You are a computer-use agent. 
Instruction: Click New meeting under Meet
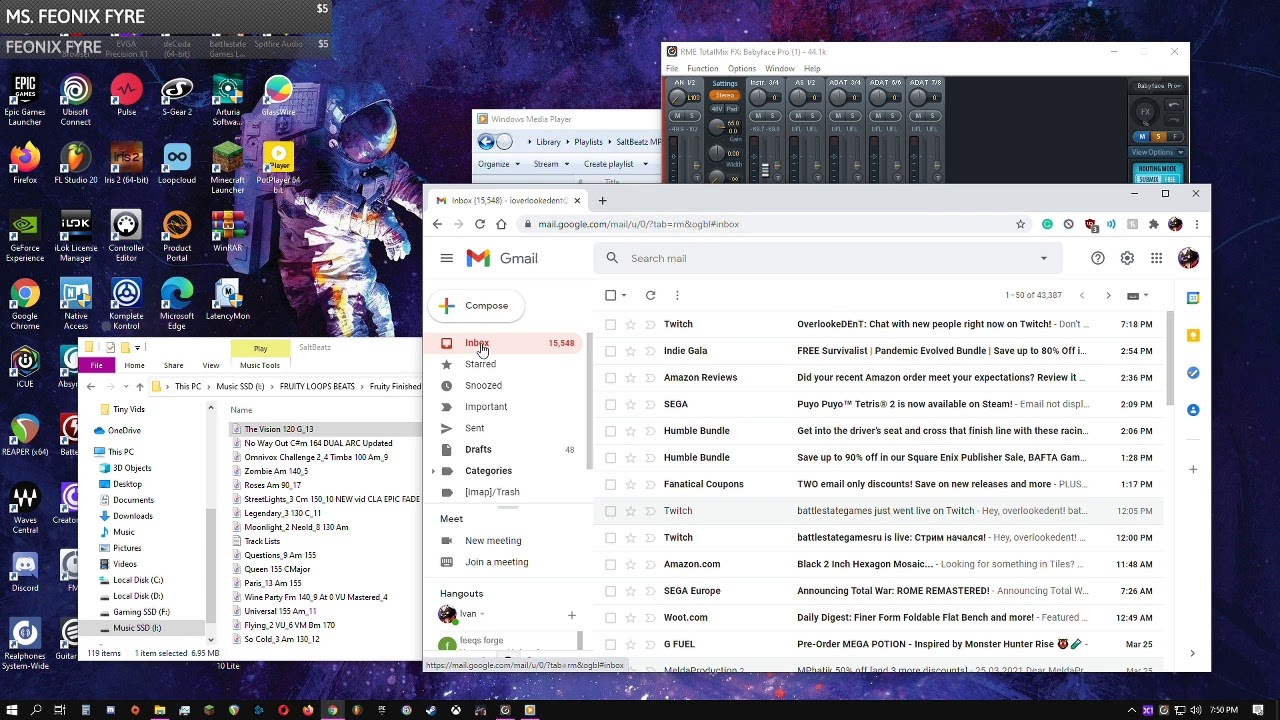493,541
